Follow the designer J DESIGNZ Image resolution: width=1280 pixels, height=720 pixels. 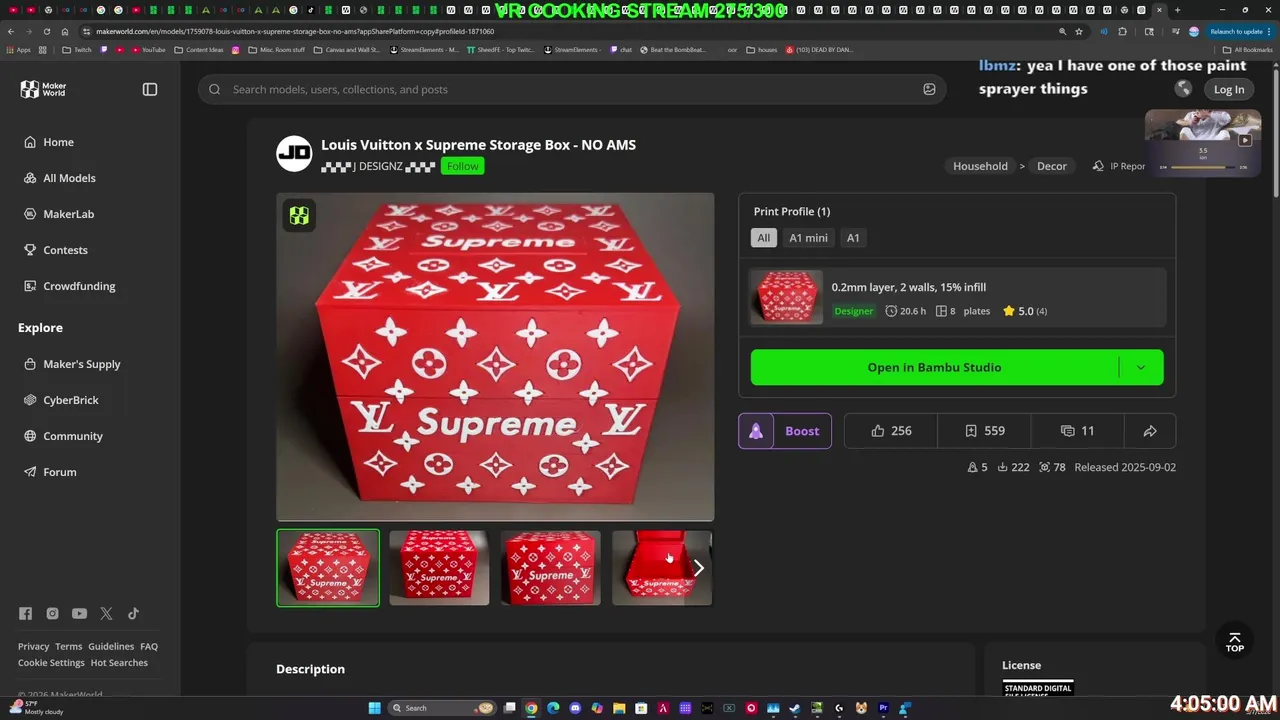pos(462,166)
